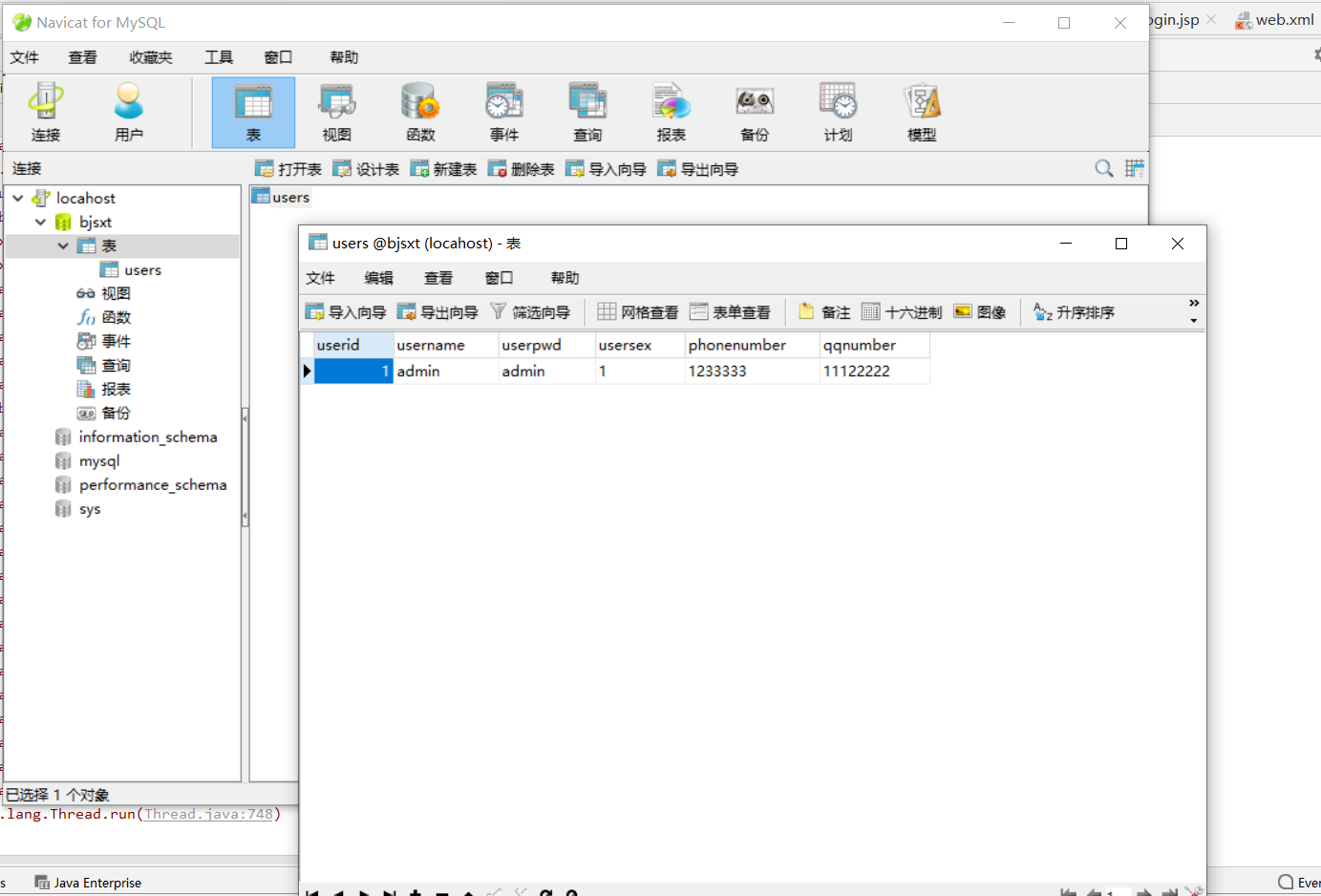The height and width of the screenshot is (896, 1321).
Task: Select 报表 node in the tree
Action: [104, 389]
